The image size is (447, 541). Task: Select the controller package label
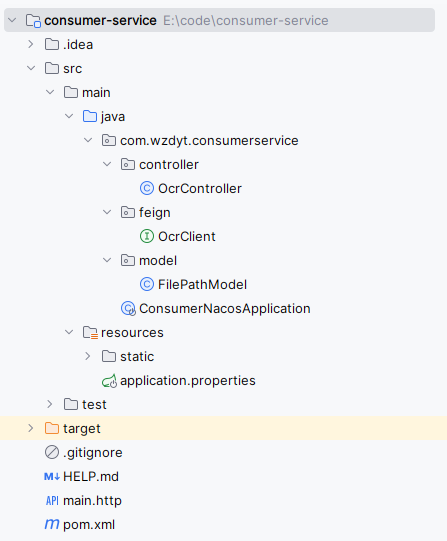click(x=169, y=165)
